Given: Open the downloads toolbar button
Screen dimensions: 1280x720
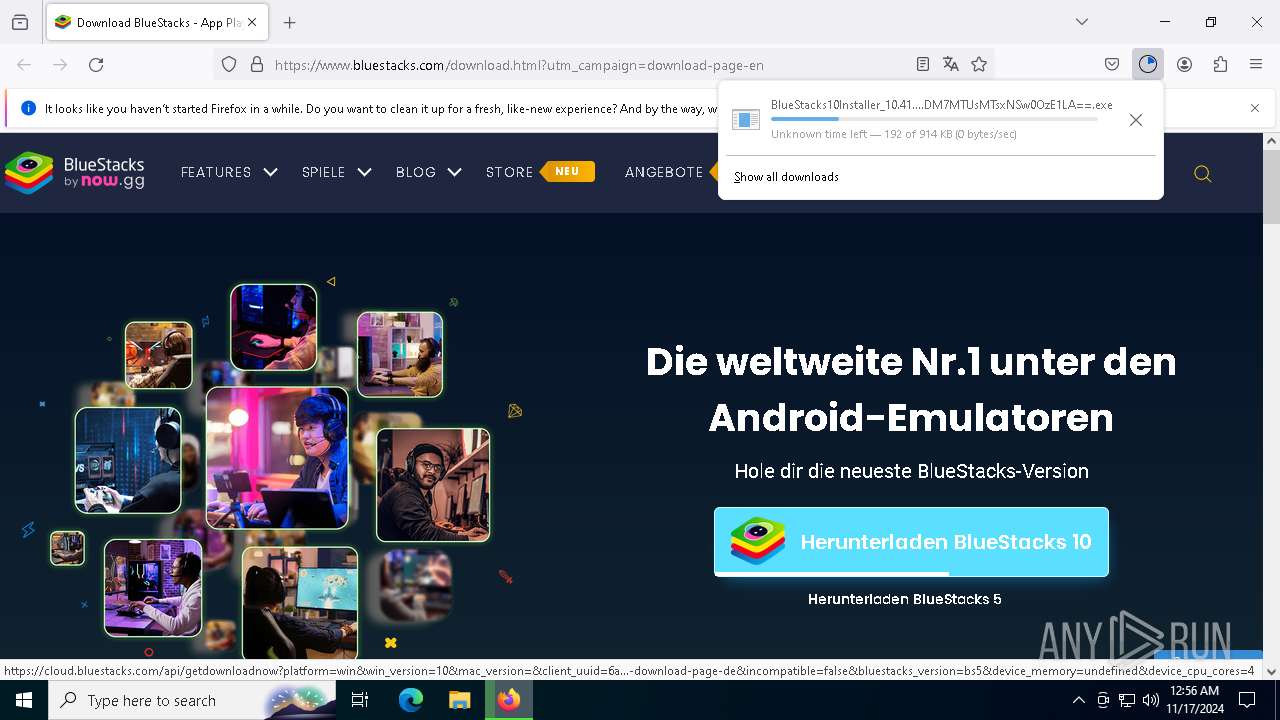Looking at the screenshot, I should click(1148, 65).
